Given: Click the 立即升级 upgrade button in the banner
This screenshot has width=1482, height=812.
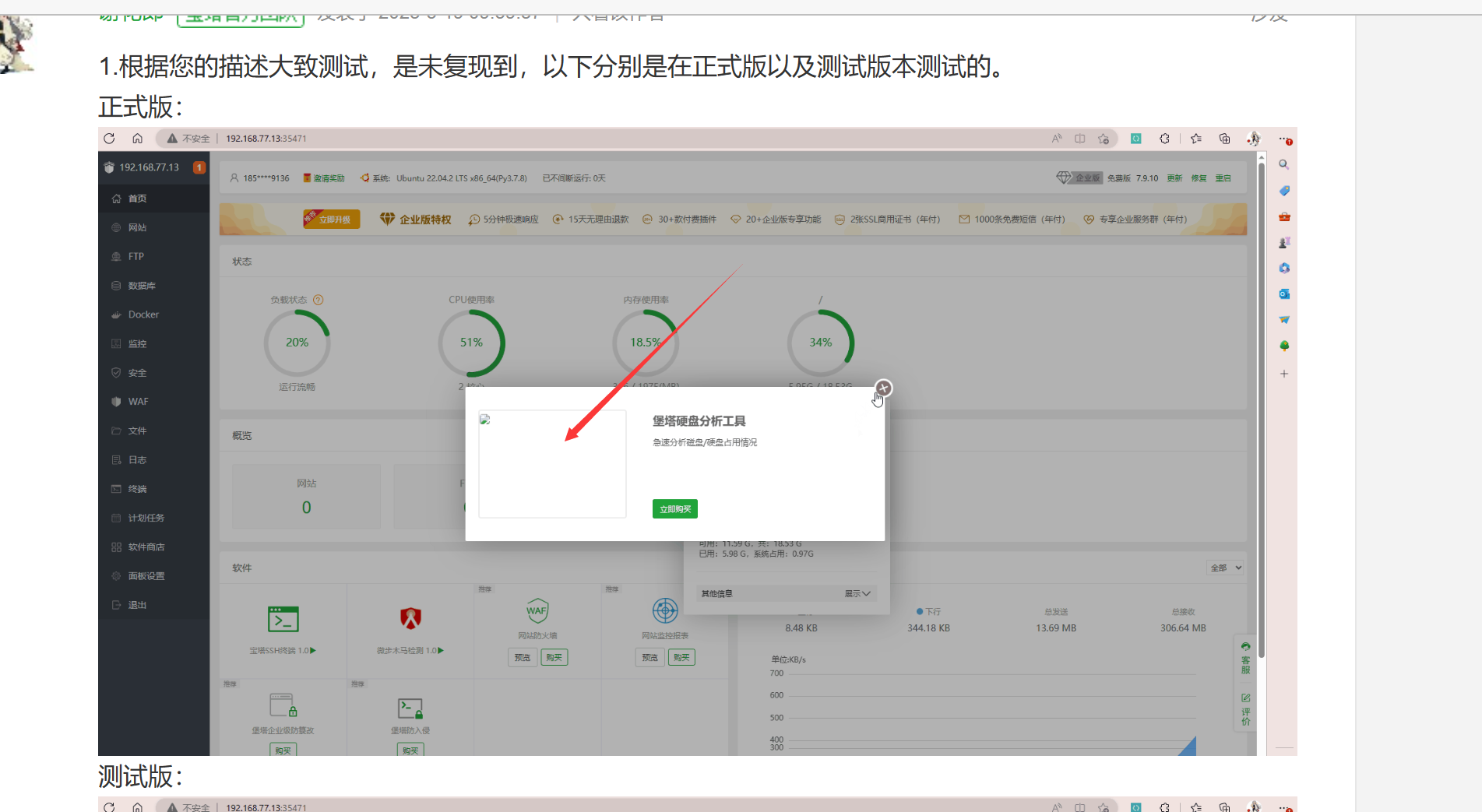Looking at the screenshot, I should pyautogui.click(x=333, y=220).
